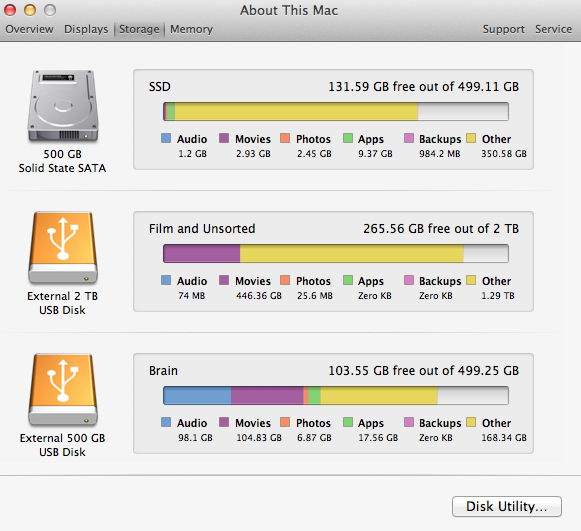Click the '74 MB' Audio value
581x531 pixels.
tap(192, 296)
